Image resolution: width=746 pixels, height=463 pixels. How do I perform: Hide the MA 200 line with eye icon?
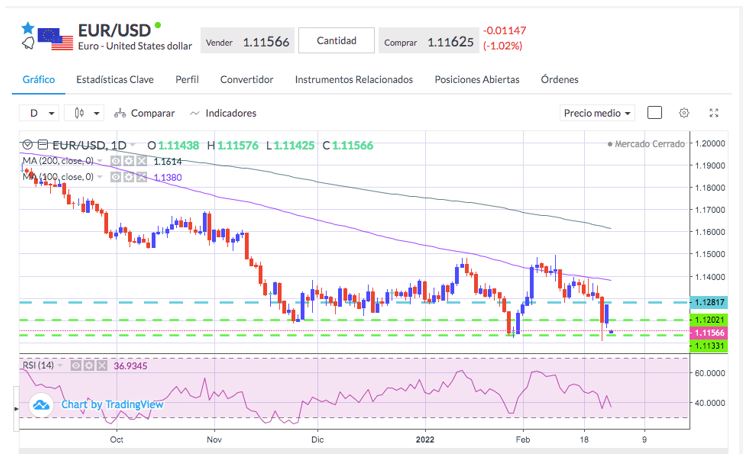pyautogui.click(x=116, y=161)
